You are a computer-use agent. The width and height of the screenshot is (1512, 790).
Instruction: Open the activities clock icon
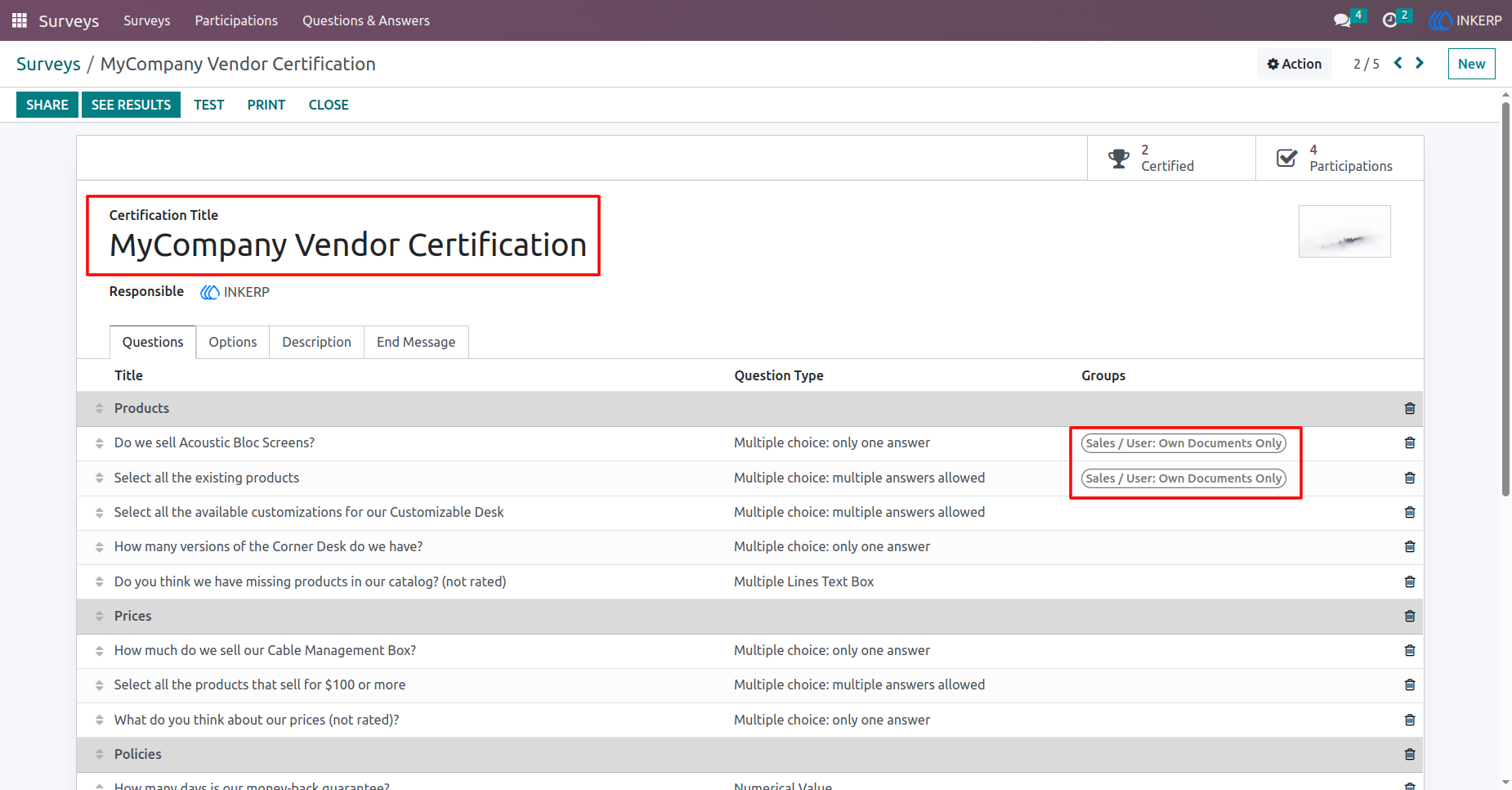[x=1389, y=20]
